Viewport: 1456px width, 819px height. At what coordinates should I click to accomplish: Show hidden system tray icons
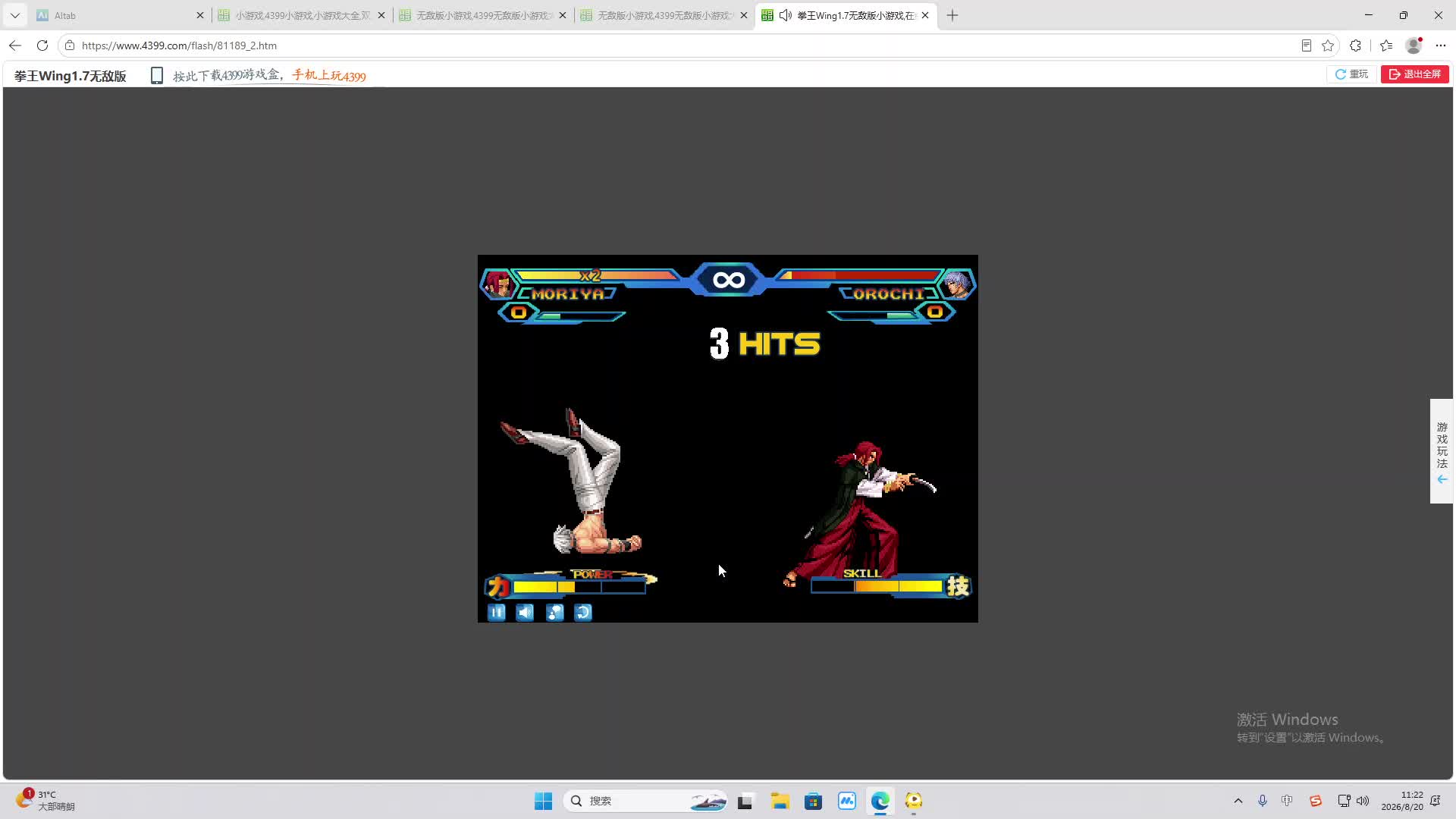point(1238,801)
